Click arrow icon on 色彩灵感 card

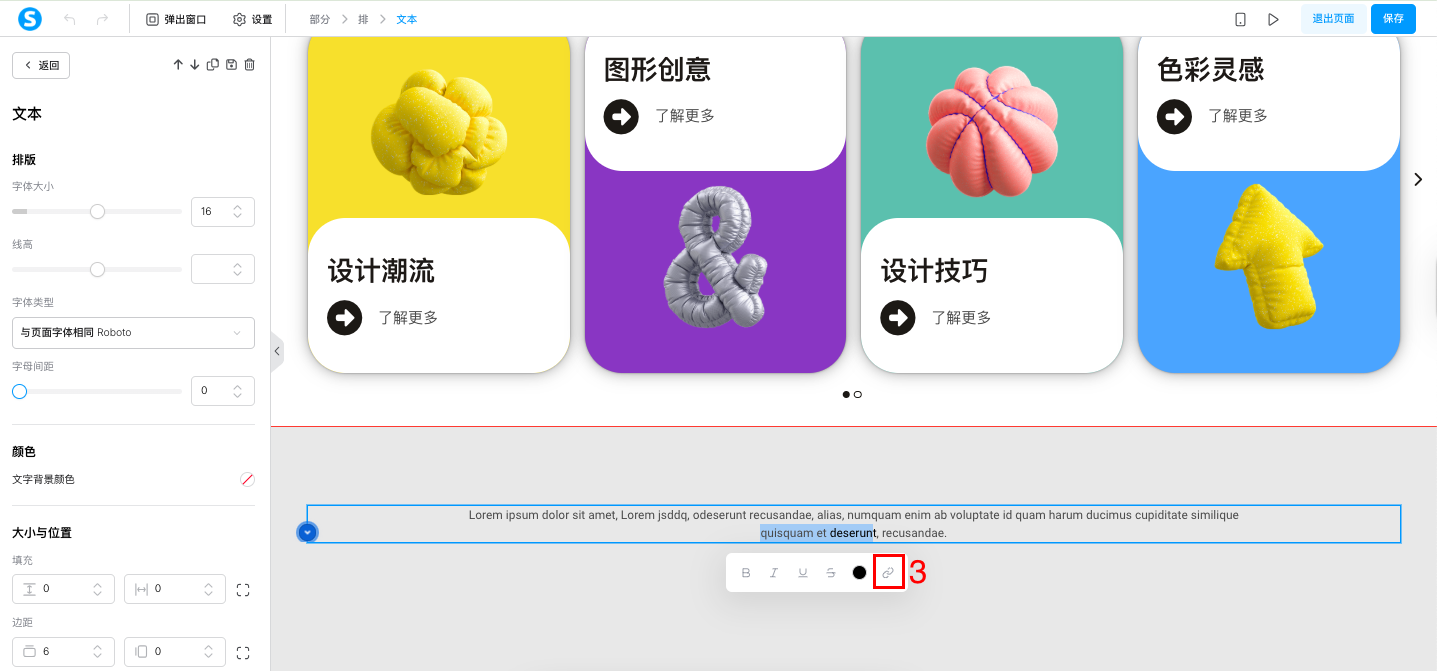[x=1175, y=116]
